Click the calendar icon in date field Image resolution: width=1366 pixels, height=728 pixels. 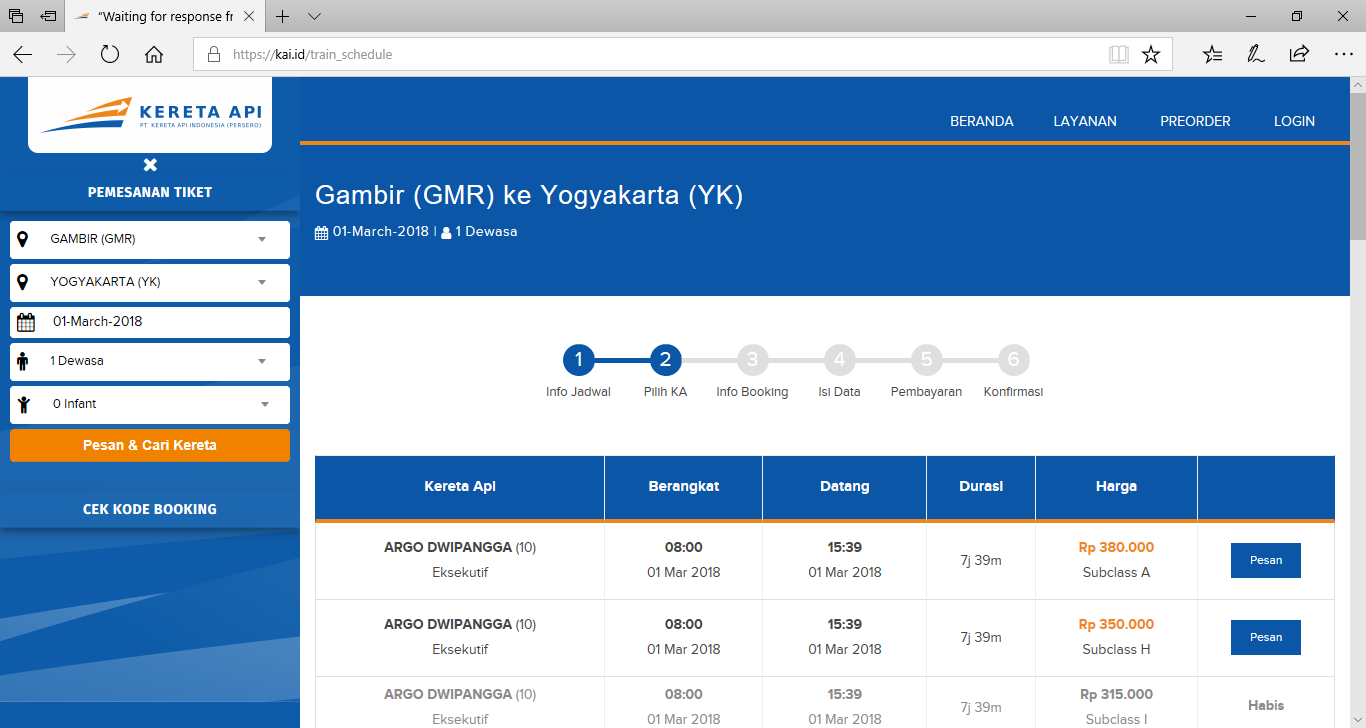point(26,322)
